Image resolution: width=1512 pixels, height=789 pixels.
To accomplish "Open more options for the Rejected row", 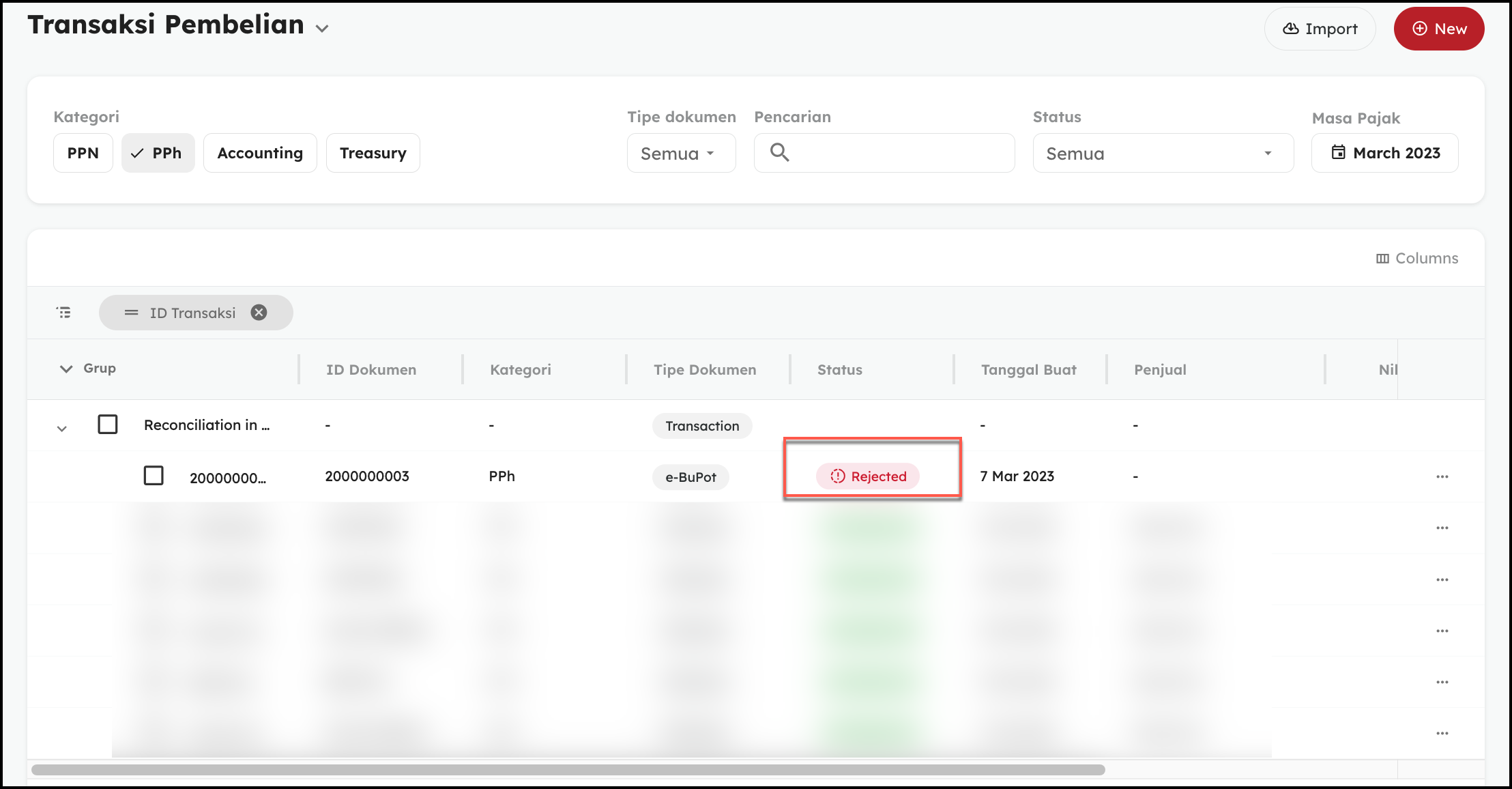I will (1442, 476).
